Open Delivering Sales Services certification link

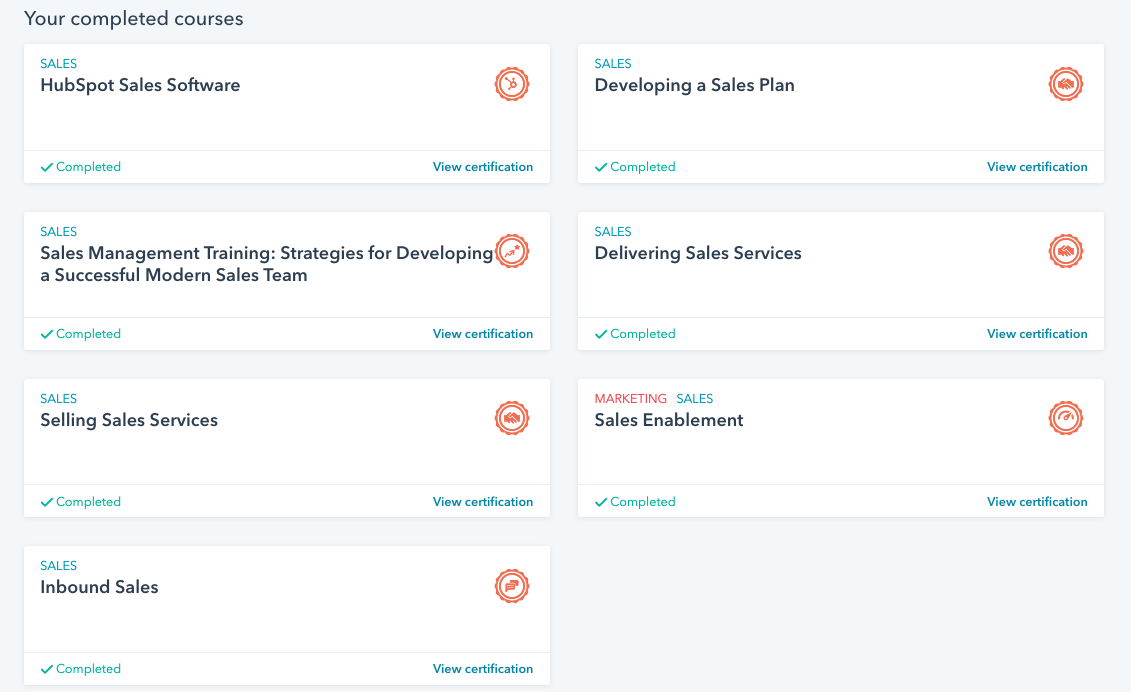coord(1037,334)
